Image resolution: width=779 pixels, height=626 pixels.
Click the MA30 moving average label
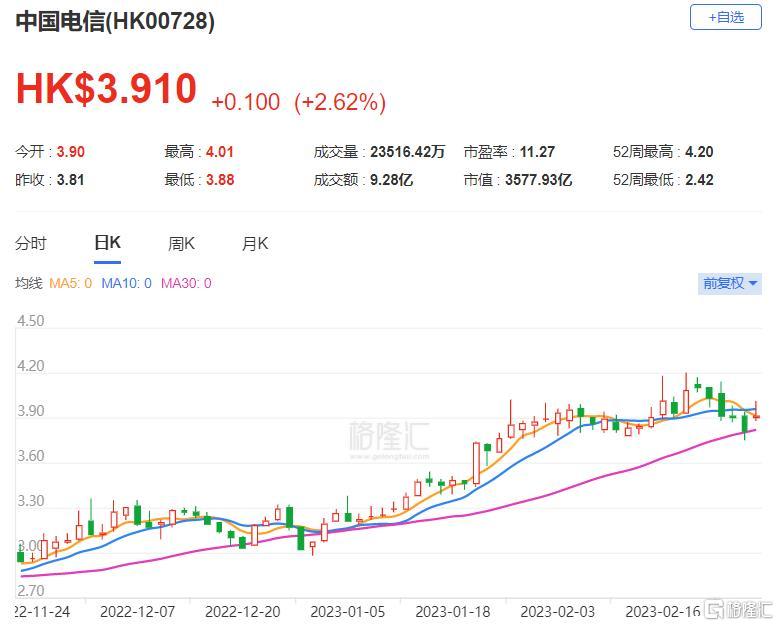[186, 283]
